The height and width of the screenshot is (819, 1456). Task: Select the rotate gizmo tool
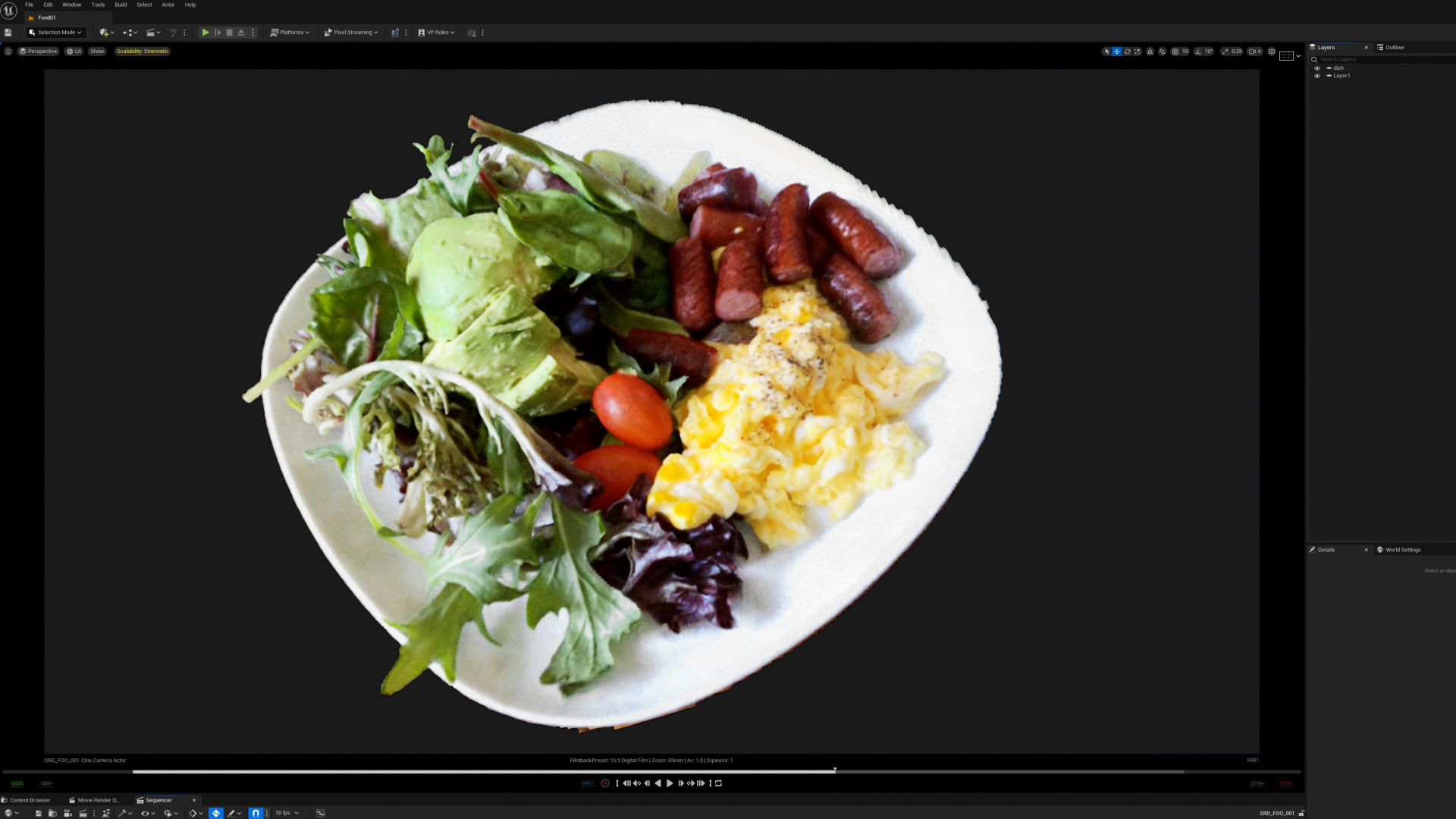point(1128,52)
